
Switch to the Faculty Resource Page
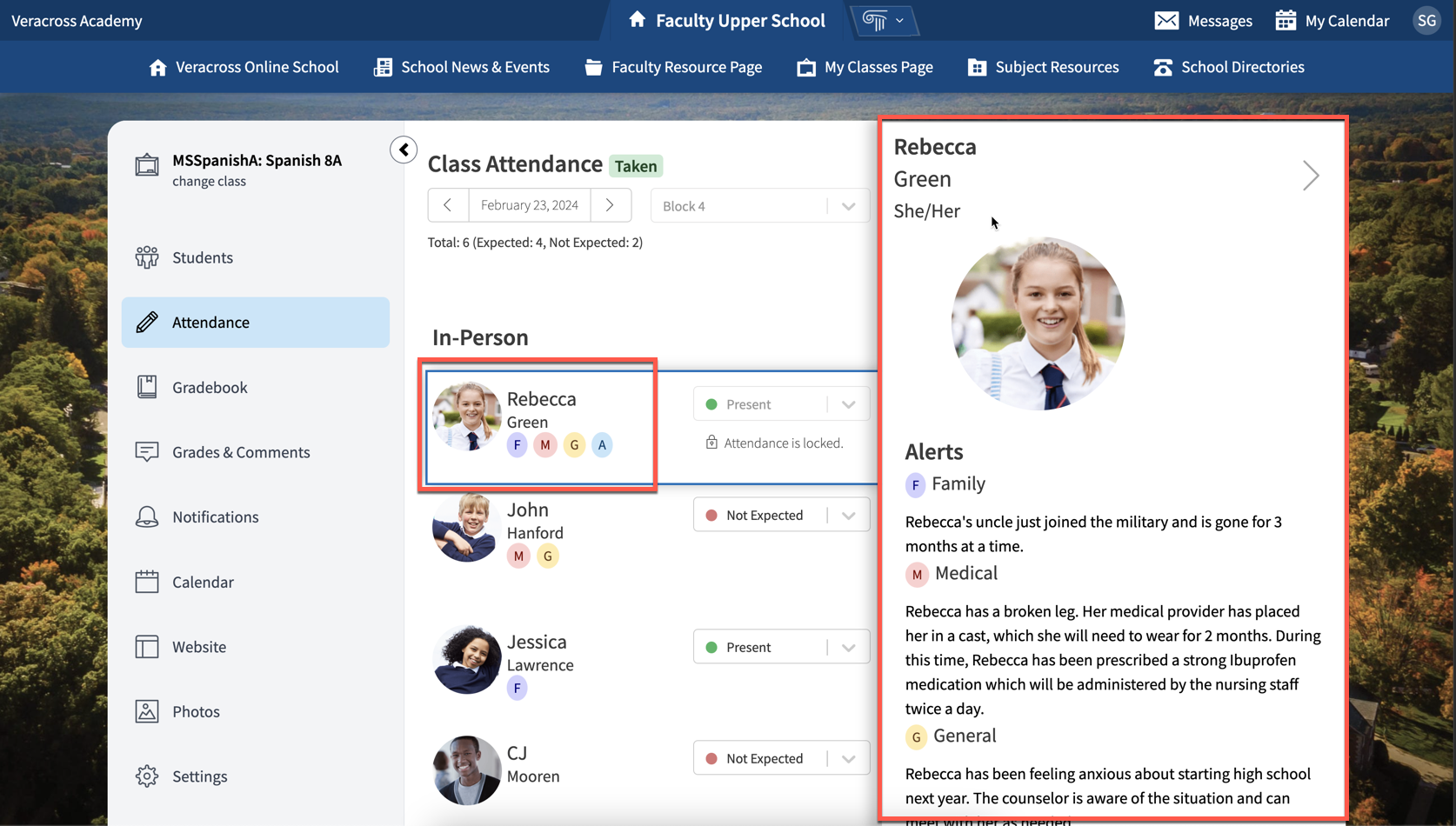[x=686, y=67]
